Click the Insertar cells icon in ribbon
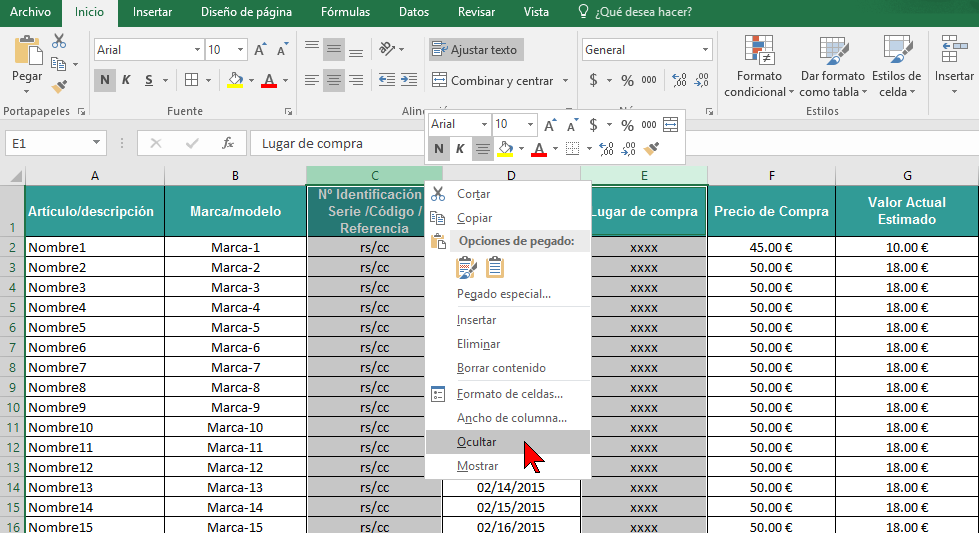The height and width of the screenshot is (533, 979). point(954,49)
